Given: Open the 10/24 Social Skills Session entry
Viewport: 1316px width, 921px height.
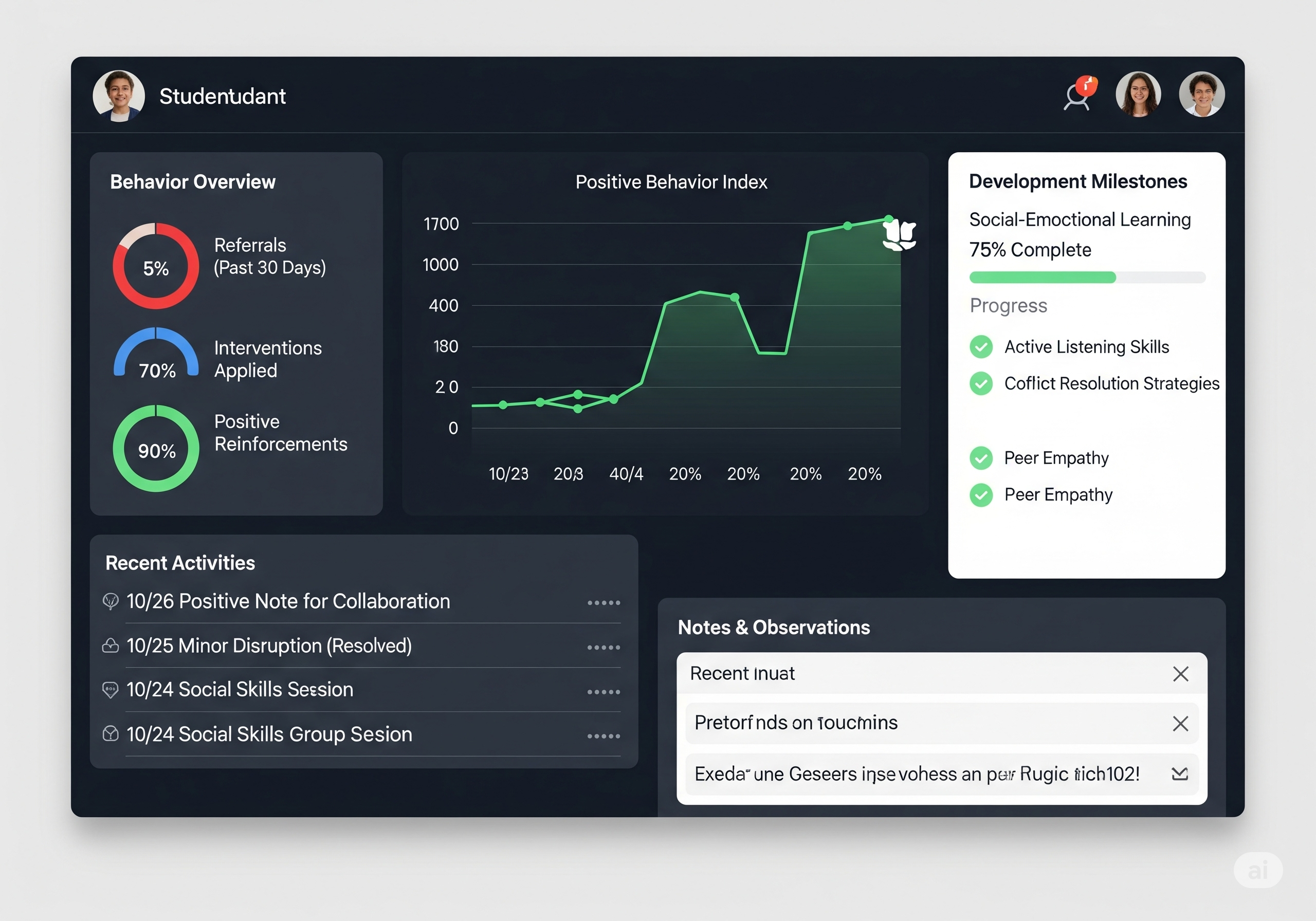Looking at the screenshot, I should 240,689.
